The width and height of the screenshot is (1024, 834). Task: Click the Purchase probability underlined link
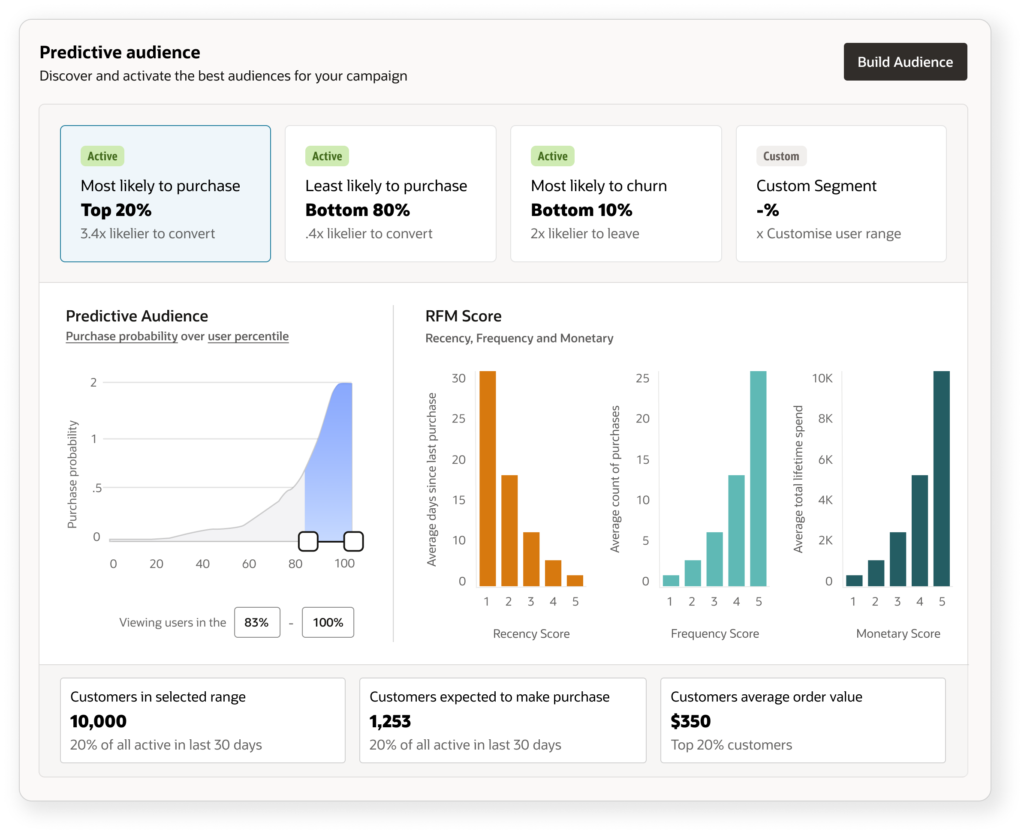coord(121,337)
